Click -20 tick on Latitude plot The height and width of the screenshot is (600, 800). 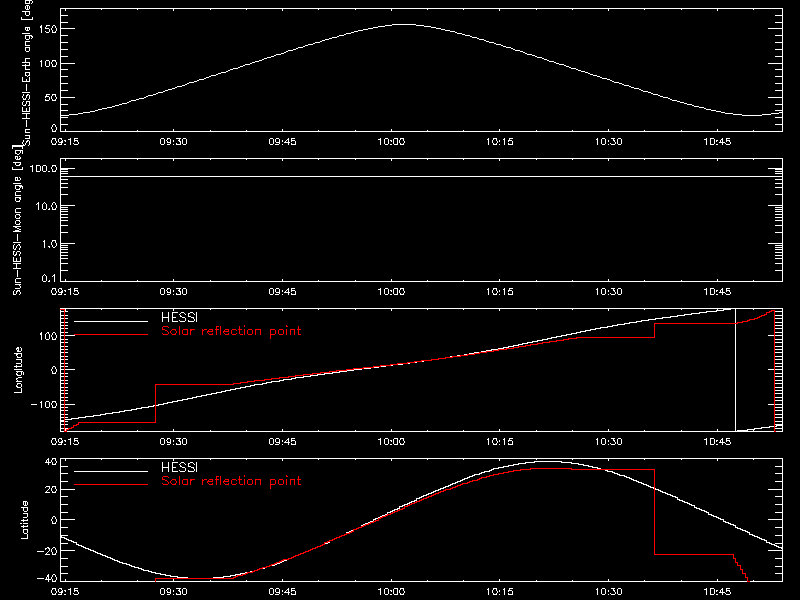click(47, 551)
